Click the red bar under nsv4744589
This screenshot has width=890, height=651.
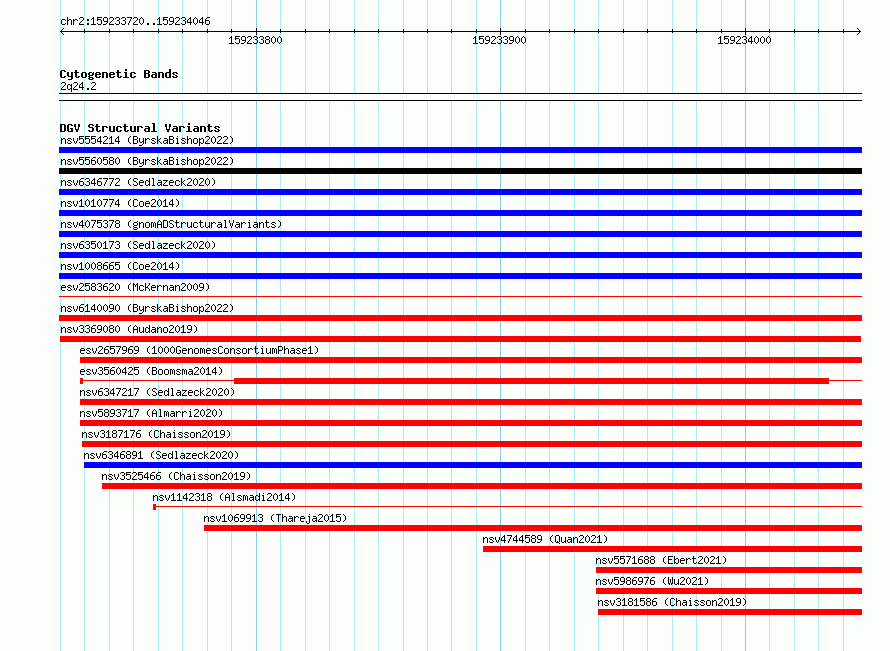coord(673,549)
